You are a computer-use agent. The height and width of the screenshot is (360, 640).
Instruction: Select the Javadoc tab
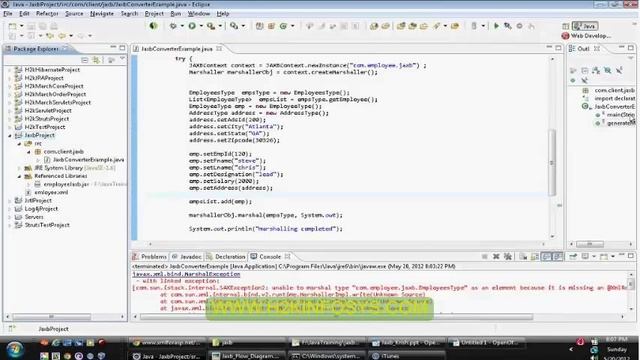pos(187,257)
